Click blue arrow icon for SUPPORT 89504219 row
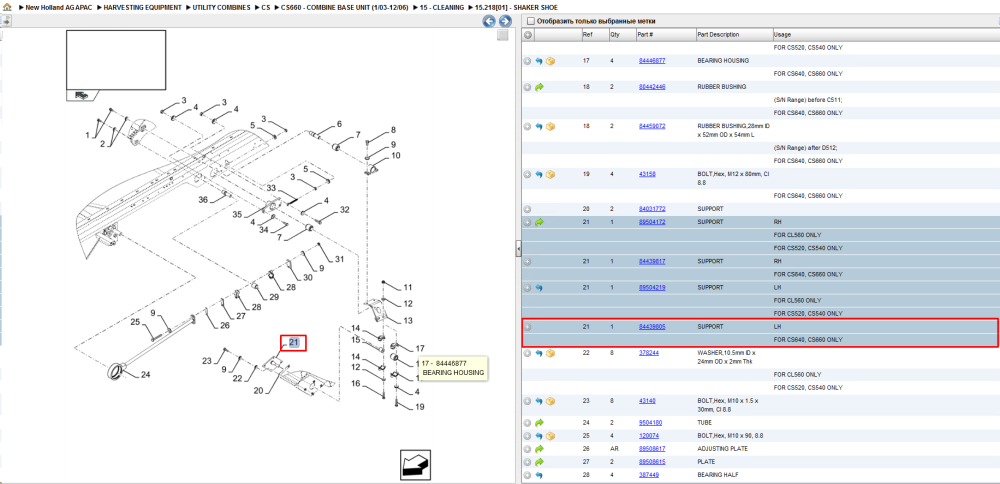 pyautogui.click(x=539, y=288)
